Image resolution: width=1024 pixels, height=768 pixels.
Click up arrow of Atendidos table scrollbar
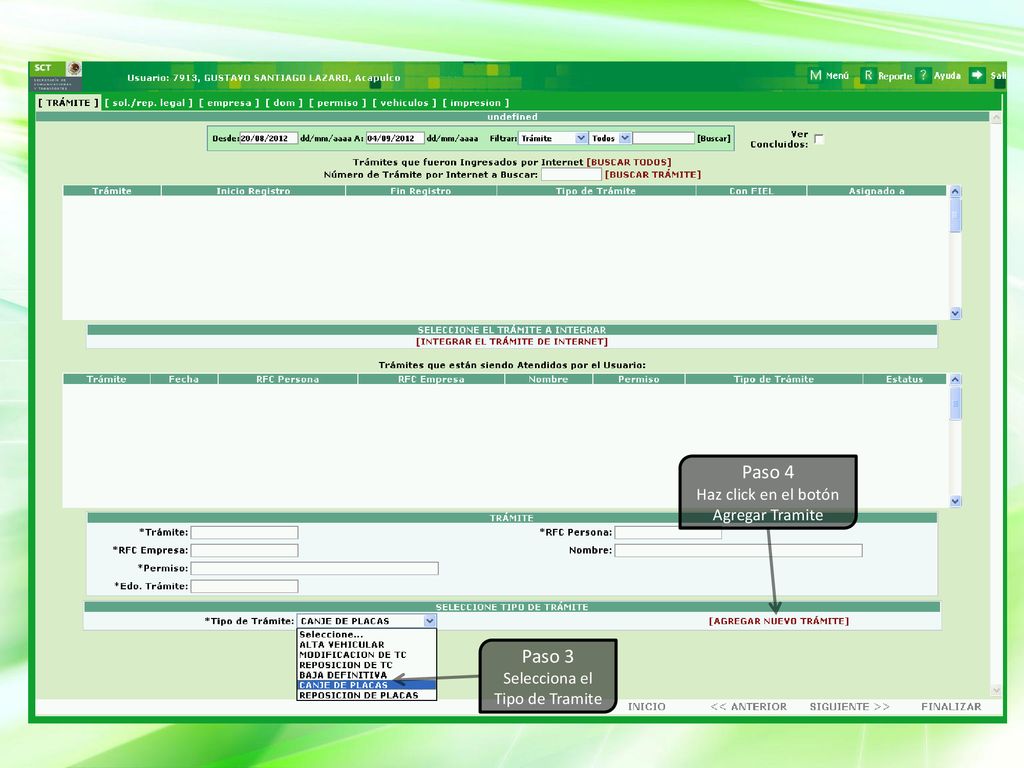pyautogui.click(x=955, y=379)
